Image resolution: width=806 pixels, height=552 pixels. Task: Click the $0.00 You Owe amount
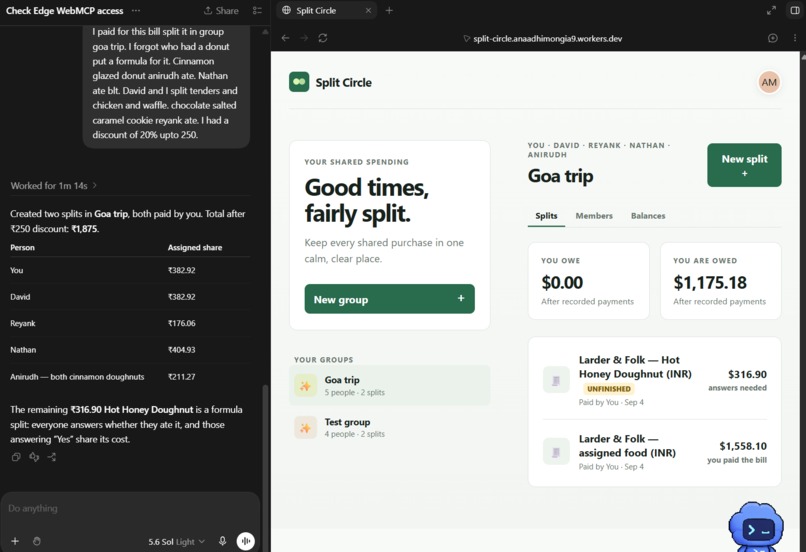tap(562, 283)
